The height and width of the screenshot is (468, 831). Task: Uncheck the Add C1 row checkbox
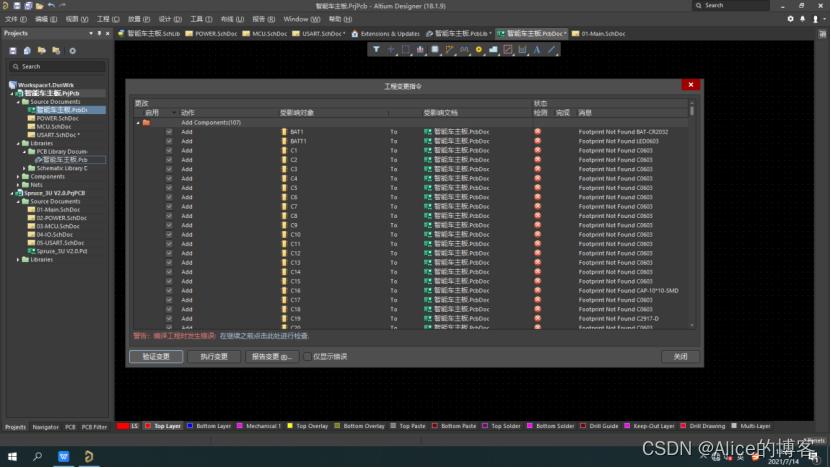tap(169, 151)
